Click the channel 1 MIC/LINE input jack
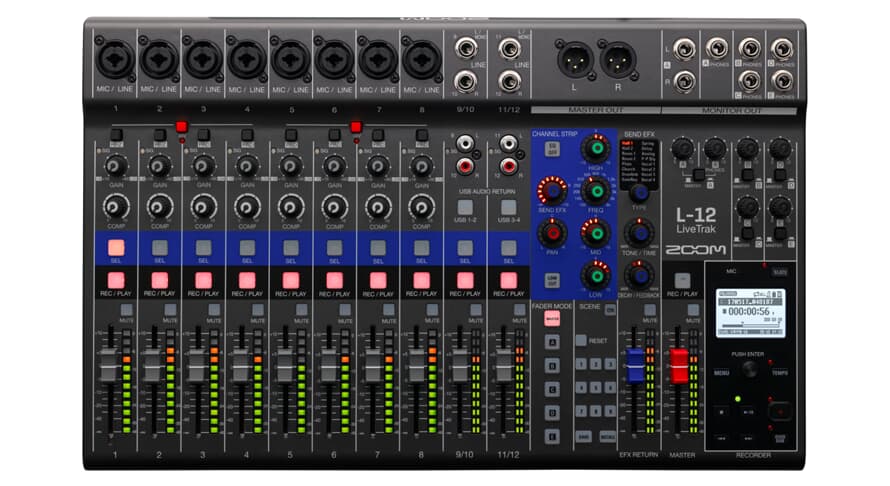This screenshot has width=890, height=486. point(116,59)
